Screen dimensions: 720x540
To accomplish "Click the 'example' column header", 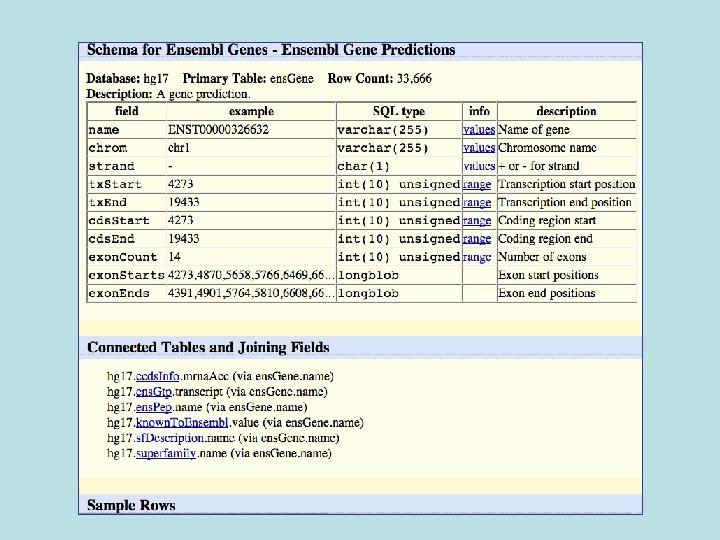I will [251, 111].
